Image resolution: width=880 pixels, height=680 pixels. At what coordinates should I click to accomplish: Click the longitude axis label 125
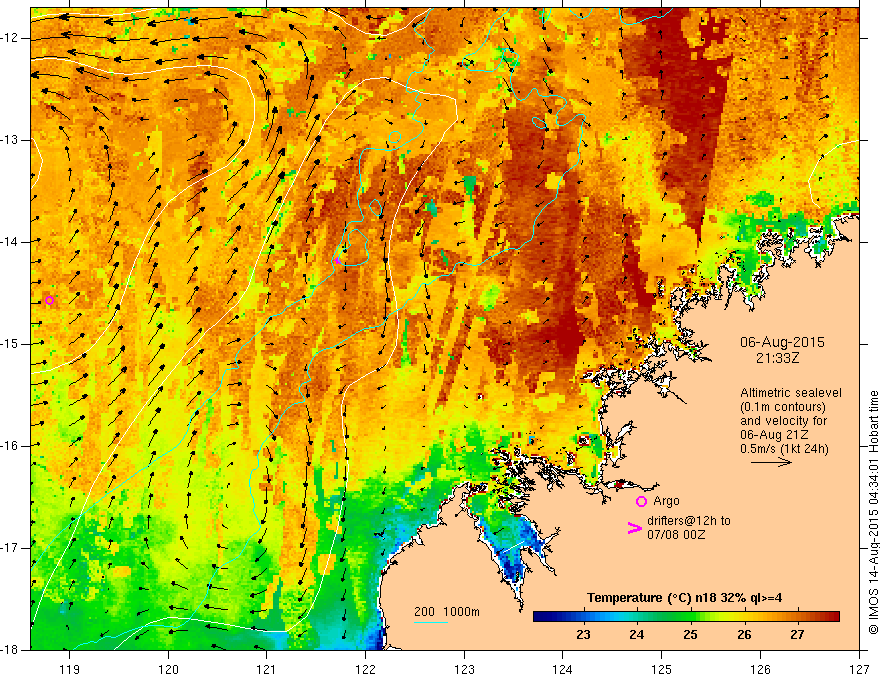(x=661, y=669)
